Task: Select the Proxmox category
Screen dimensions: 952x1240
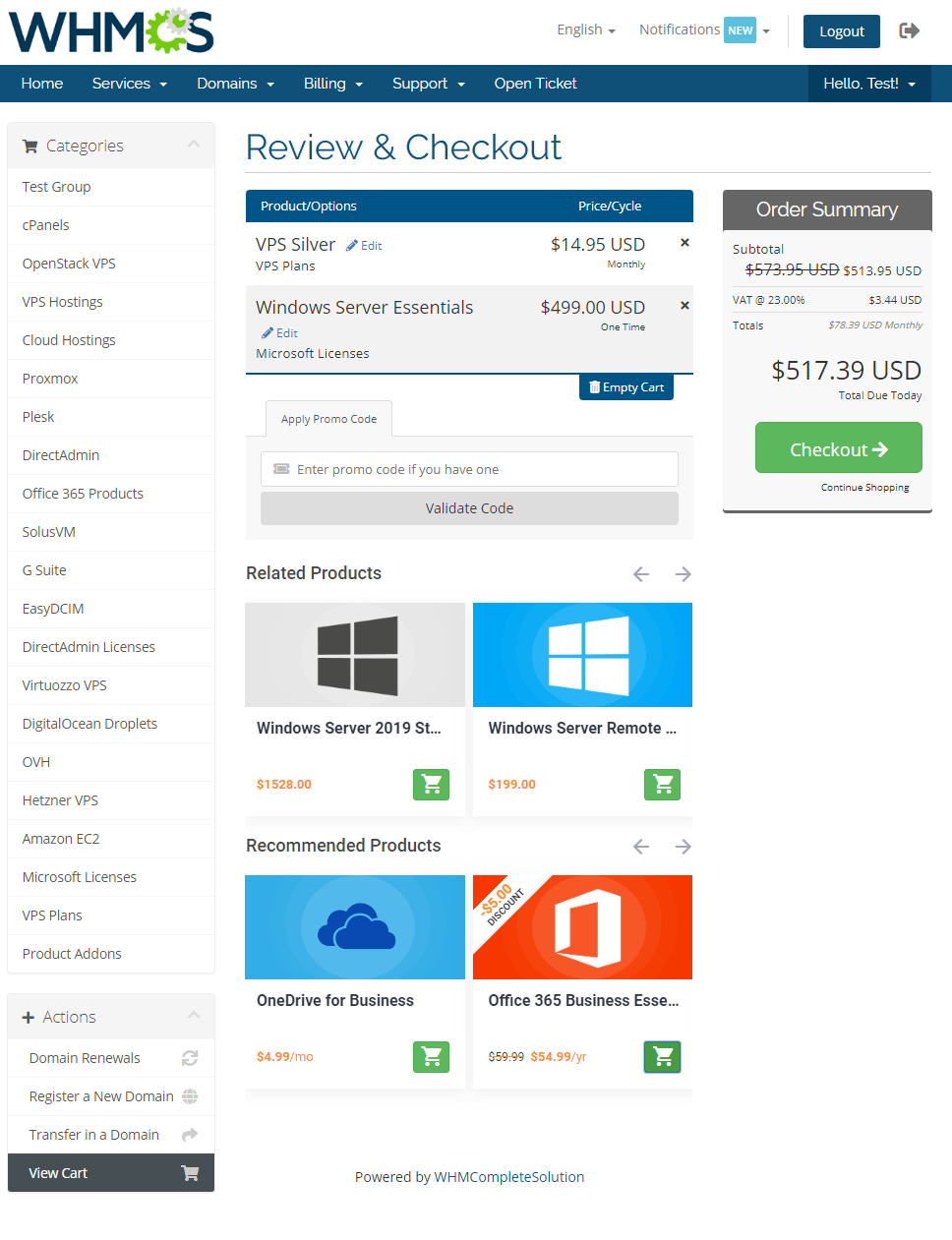Action: pos(111,379)
